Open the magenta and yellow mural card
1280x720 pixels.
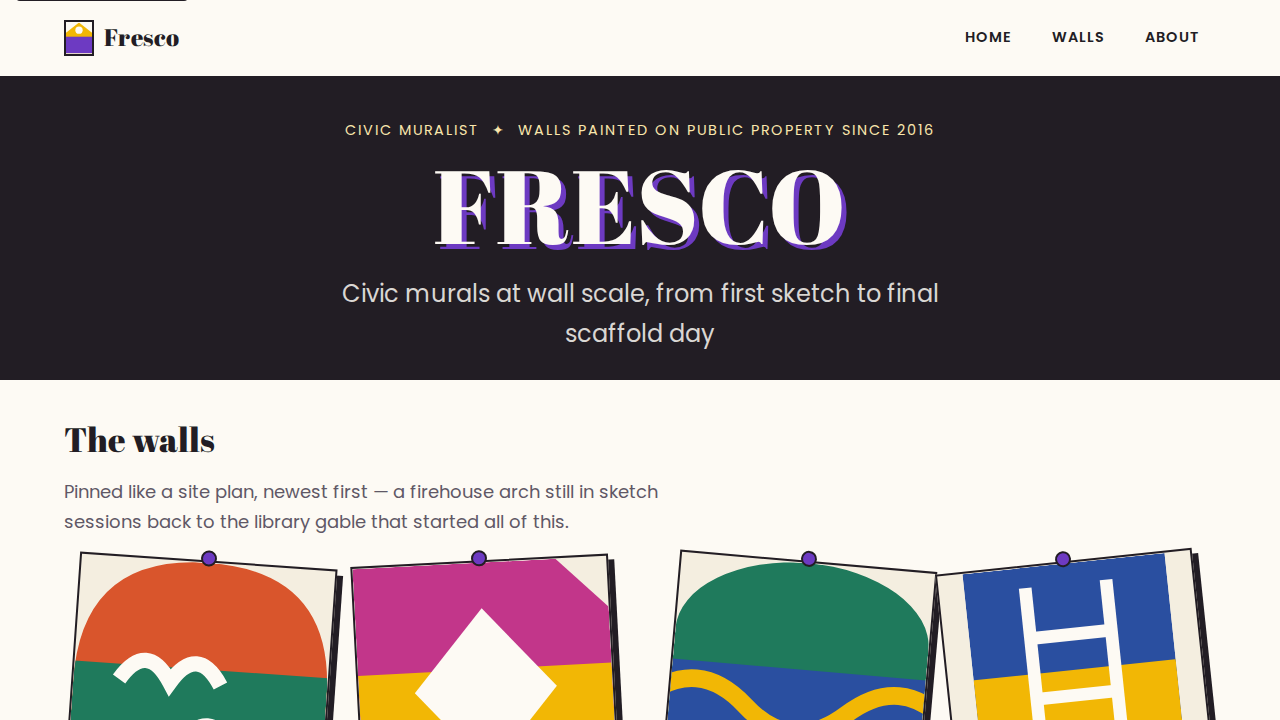(485, 638)
